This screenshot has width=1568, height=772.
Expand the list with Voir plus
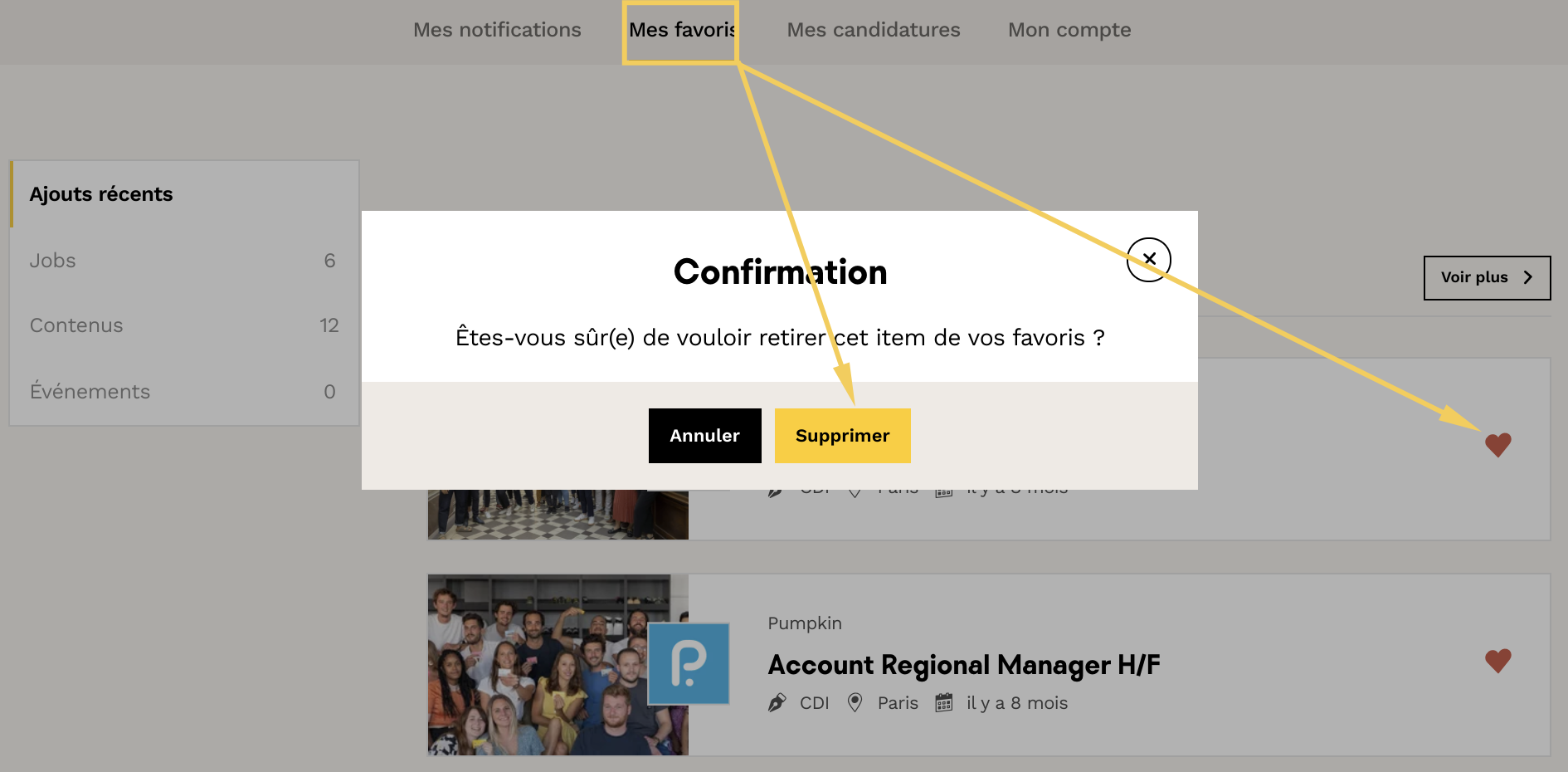click(1487, 277)
